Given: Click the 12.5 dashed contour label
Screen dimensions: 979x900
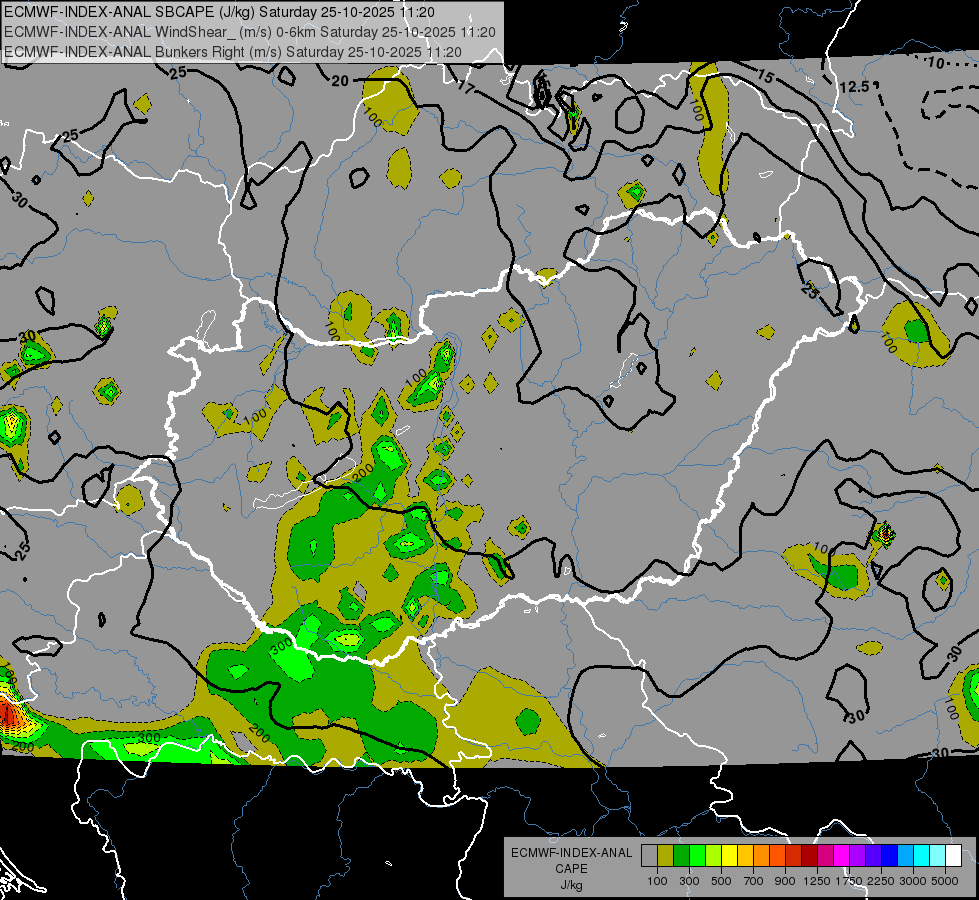Looking at the screenshot, I should (854, 87).
